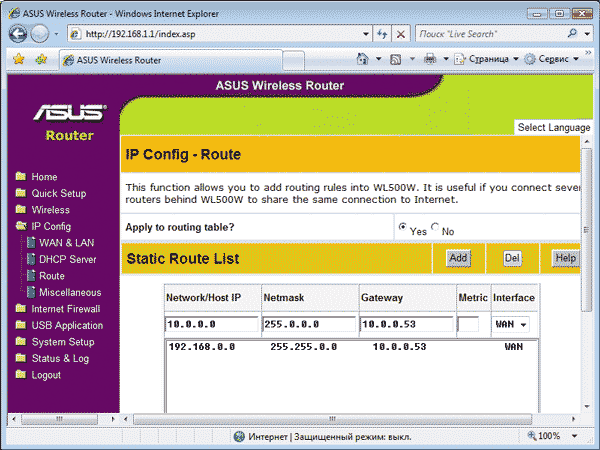
Task: Click the Favorites Center star icon
Action: point(18,59)
